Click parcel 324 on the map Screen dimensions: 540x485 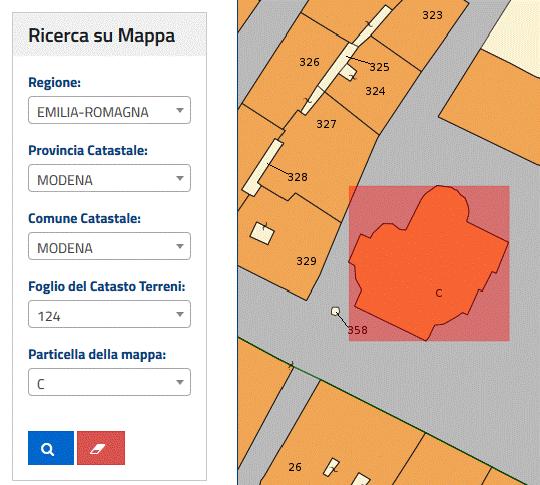coord(375,91)
